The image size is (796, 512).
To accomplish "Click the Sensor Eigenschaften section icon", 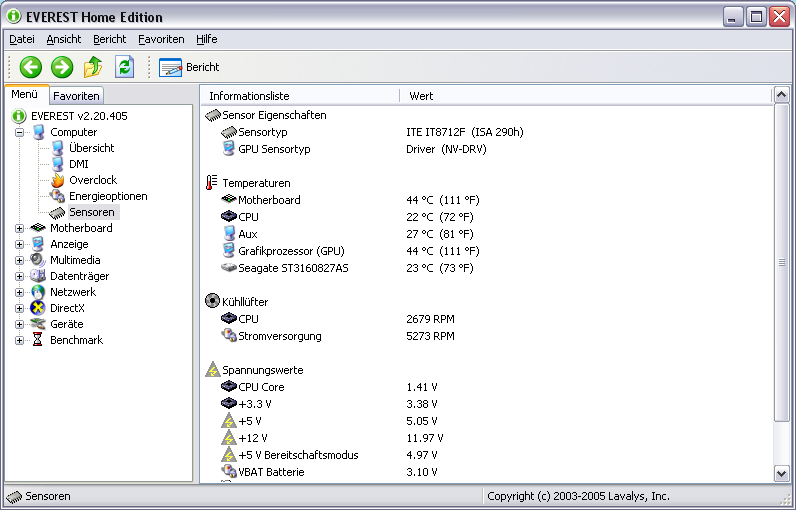I will (x=213, y=116).
